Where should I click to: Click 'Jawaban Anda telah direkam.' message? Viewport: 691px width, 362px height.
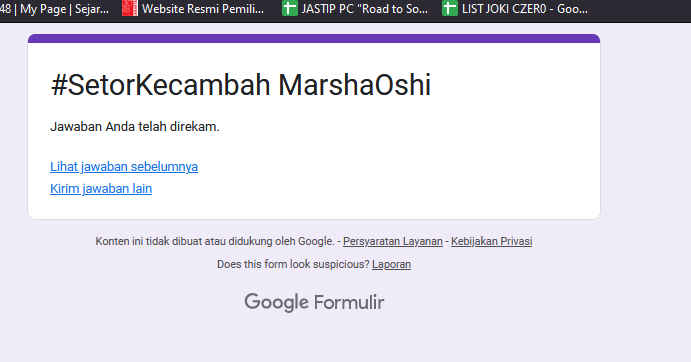(x=135, y=127)
